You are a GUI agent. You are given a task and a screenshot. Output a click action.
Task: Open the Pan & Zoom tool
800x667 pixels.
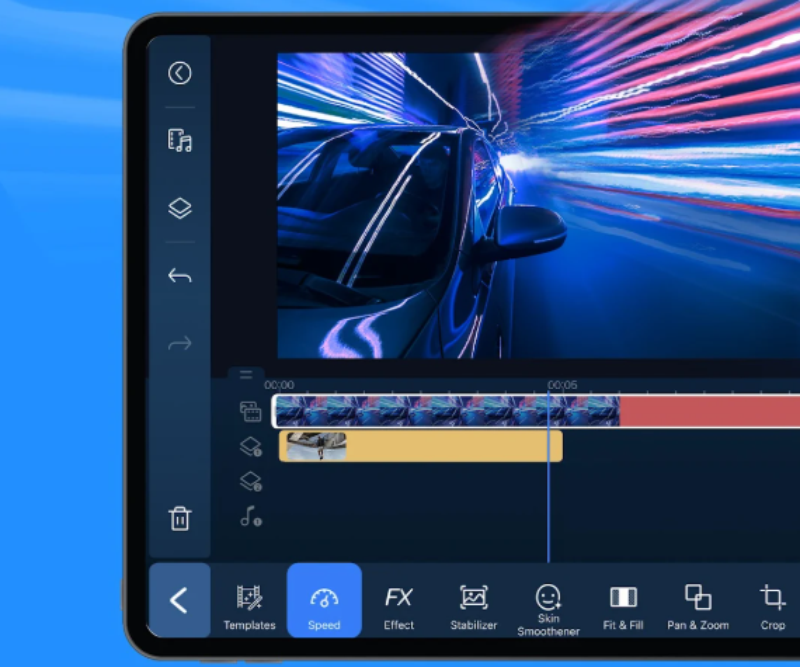(698, 607)
